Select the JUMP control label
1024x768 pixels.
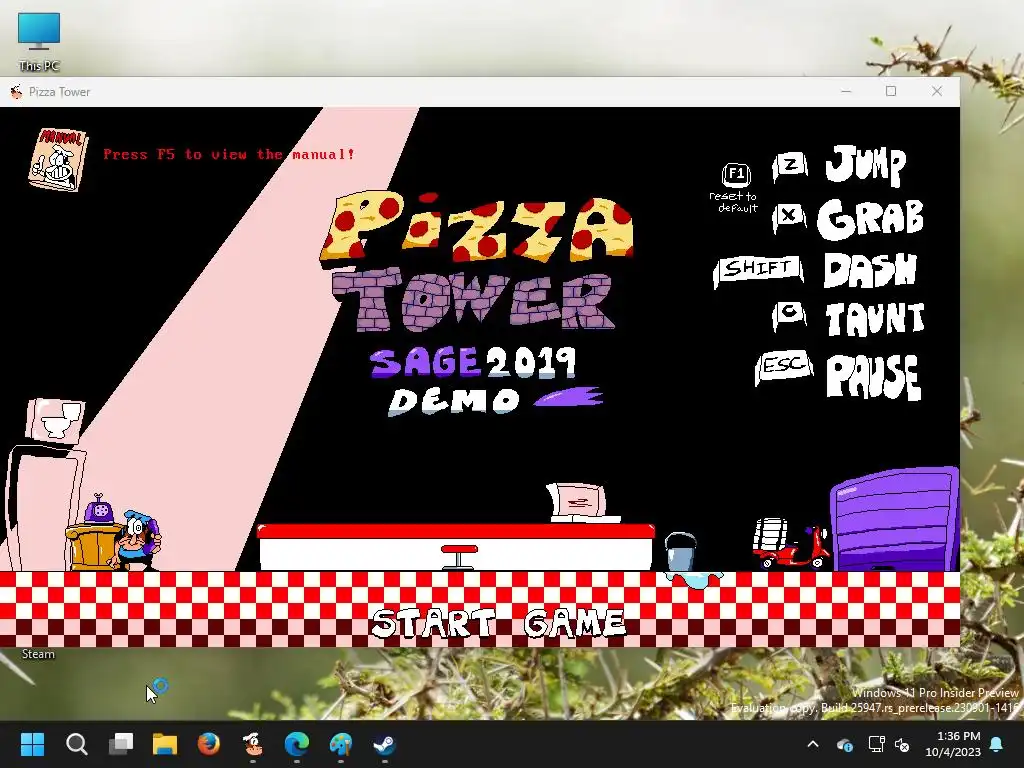coord(866,165)
